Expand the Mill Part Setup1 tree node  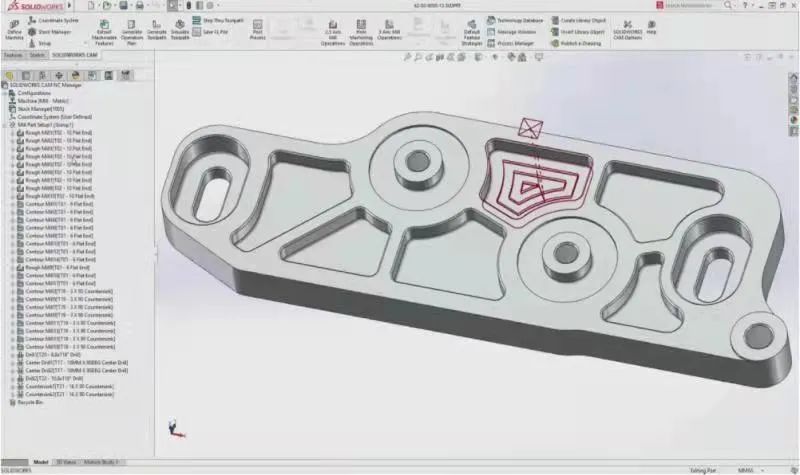6,124
